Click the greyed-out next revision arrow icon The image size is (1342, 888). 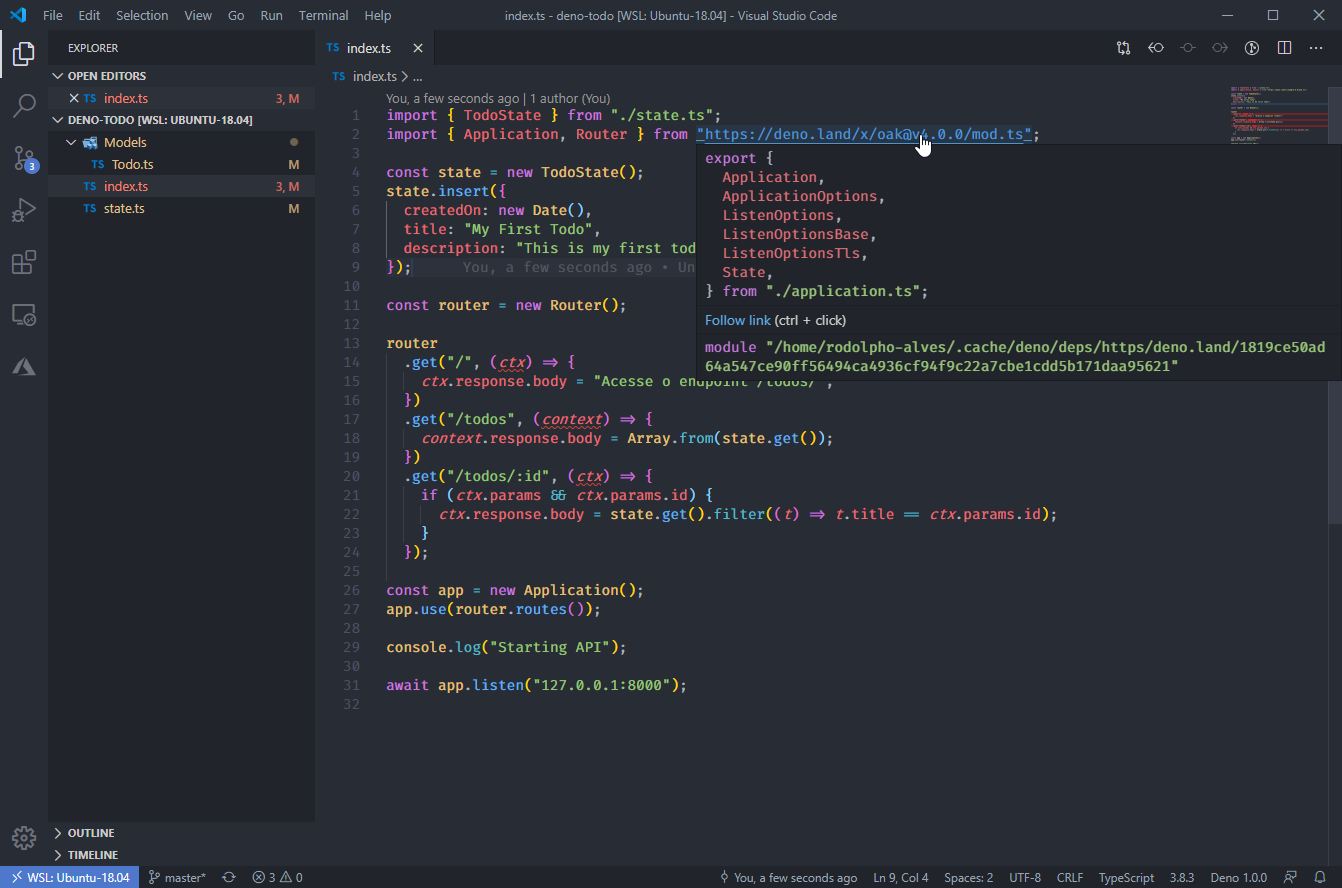click(x=1220, y=48)
